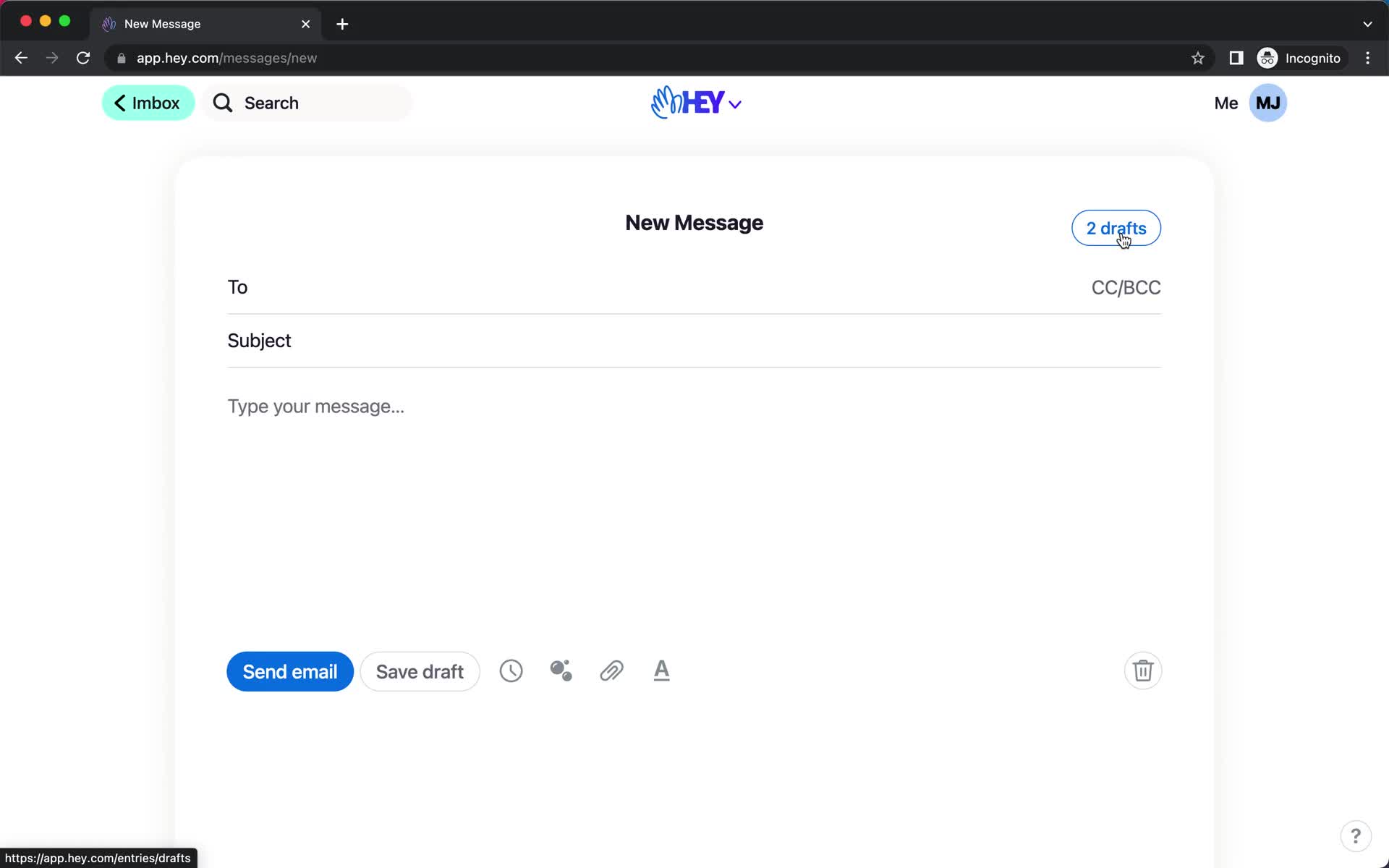This screenshot has height=868, width=1389.
Task: Click the address bar URL
Action: point(226,58)
